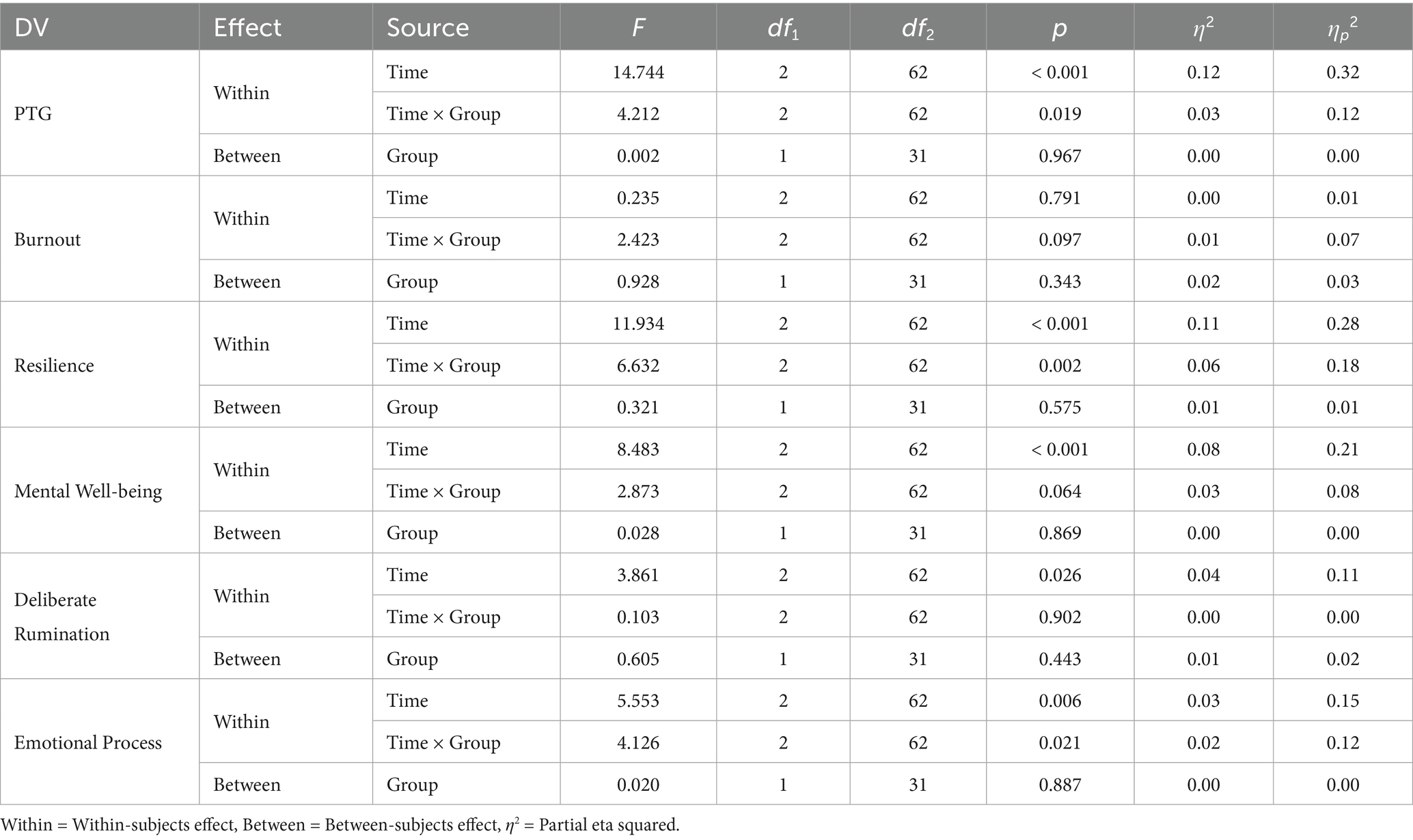Click the F value 6.632 cell
Screen dimensions: 1413x840
pyautogui.click(x=638, y=365)
